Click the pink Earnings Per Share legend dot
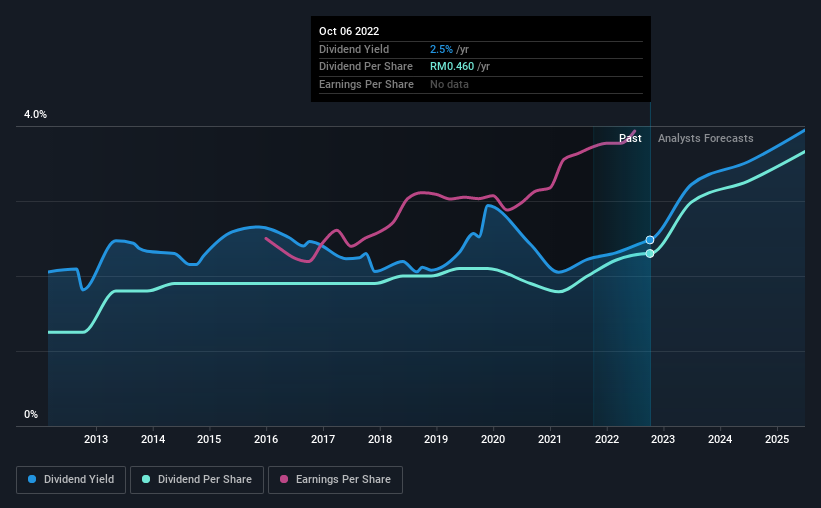Screen dimensions: 821x508 coord(284,479)
